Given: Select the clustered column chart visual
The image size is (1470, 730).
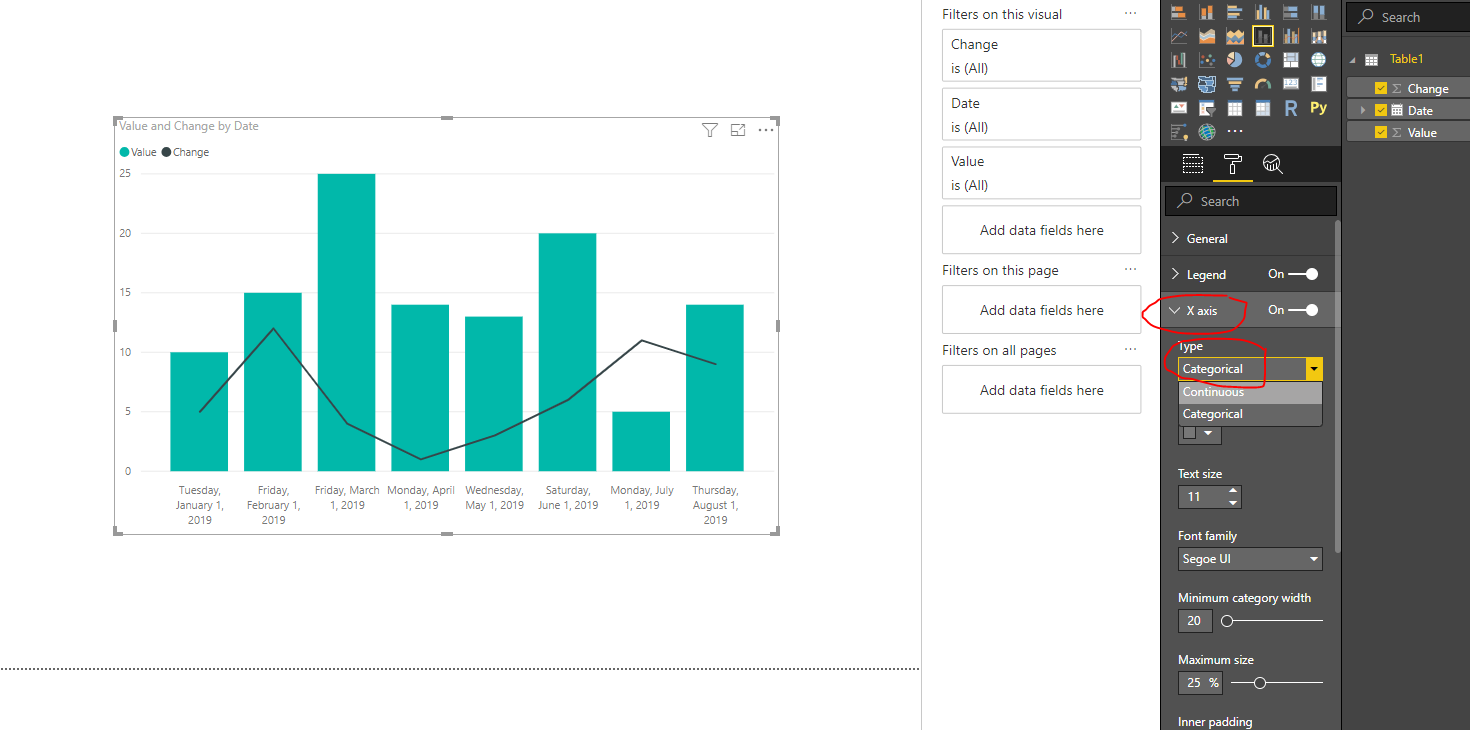Looking at the screenshot, I should (x=1263, y=12).
